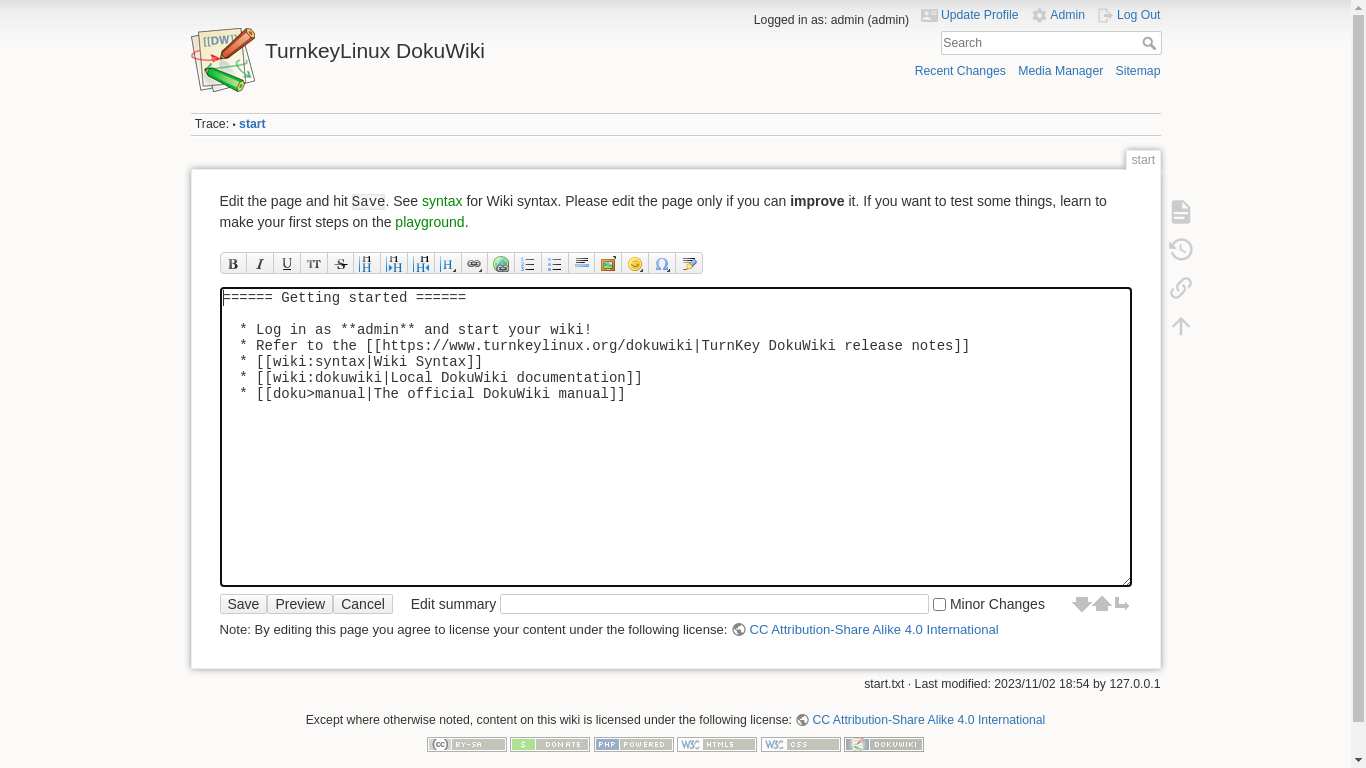Click the Edit summary text field
This screenshot has height=768, width=1366.
(714, 604)
